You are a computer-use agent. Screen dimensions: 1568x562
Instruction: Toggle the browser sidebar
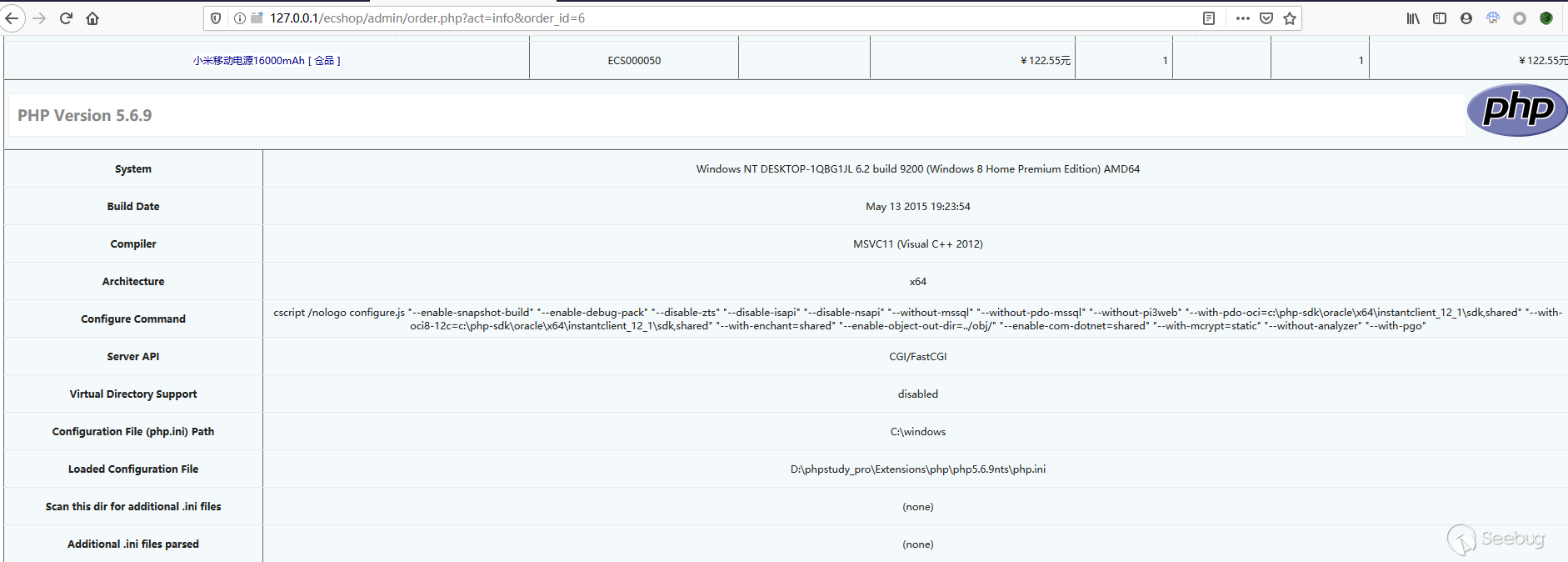tap(1440, 18)
